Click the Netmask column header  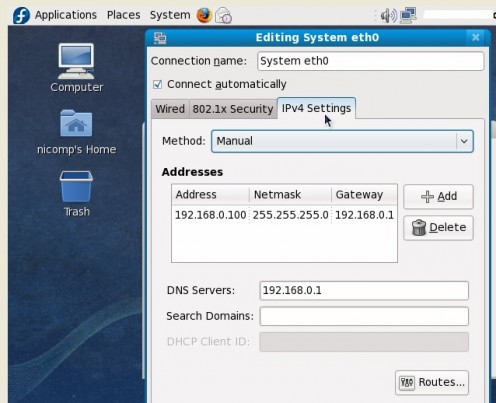[290, 195]
